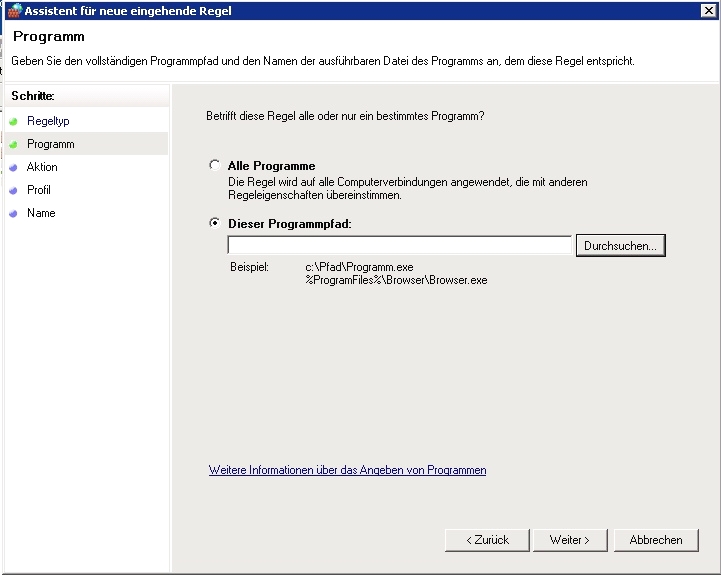
Task: Click example text 'c:\Pfad\Programm.exe'
Action: pyautogui.click(x=359, y=267)
